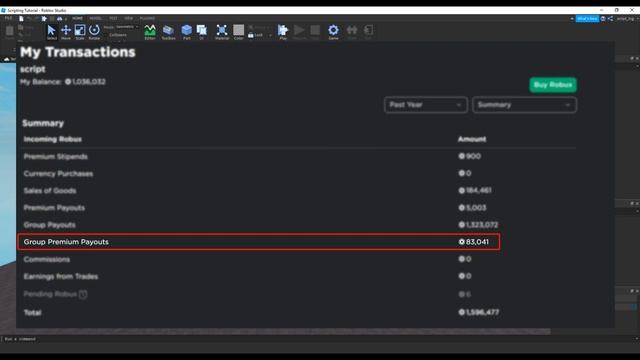
Task: Choose the Scale tool
Action: pyautogui.click(x=80, y=32)
